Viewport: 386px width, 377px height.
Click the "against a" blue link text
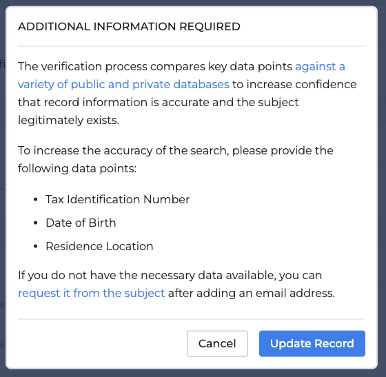tap(320, 66)
